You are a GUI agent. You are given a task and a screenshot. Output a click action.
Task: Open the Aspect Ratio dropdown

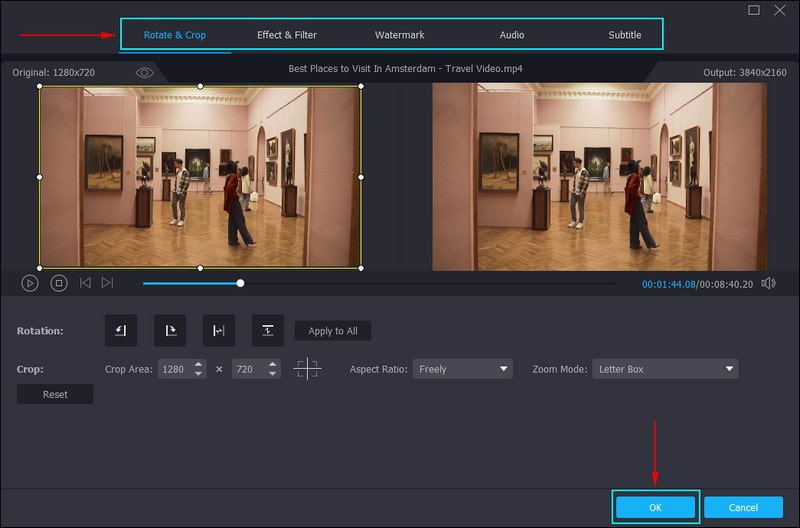click(463, 369)
